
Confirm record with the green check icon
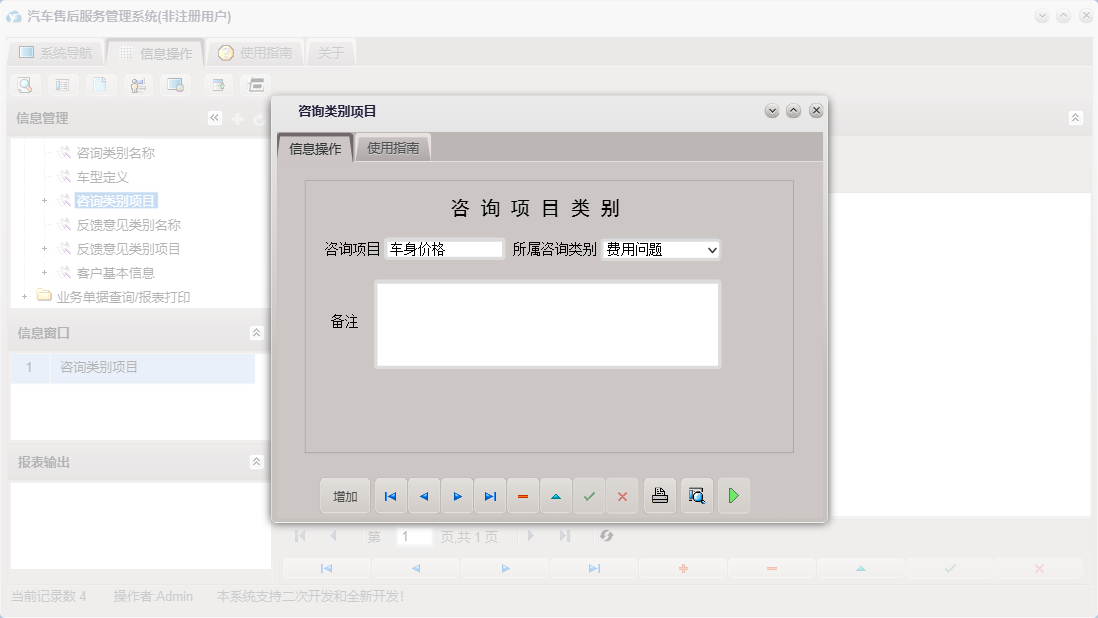589,495
